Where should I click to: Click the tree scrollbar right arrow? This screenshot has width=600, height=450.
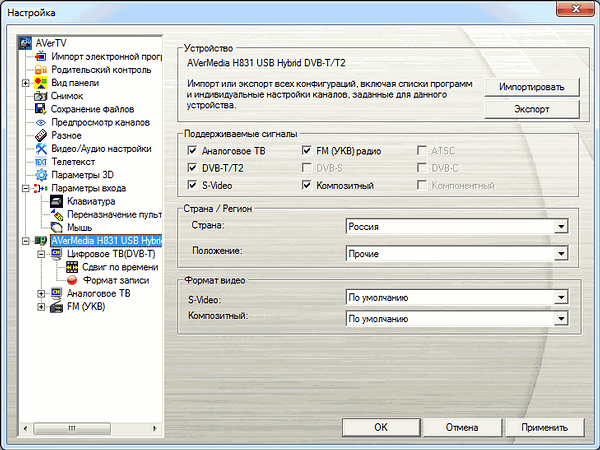[155, 428]
